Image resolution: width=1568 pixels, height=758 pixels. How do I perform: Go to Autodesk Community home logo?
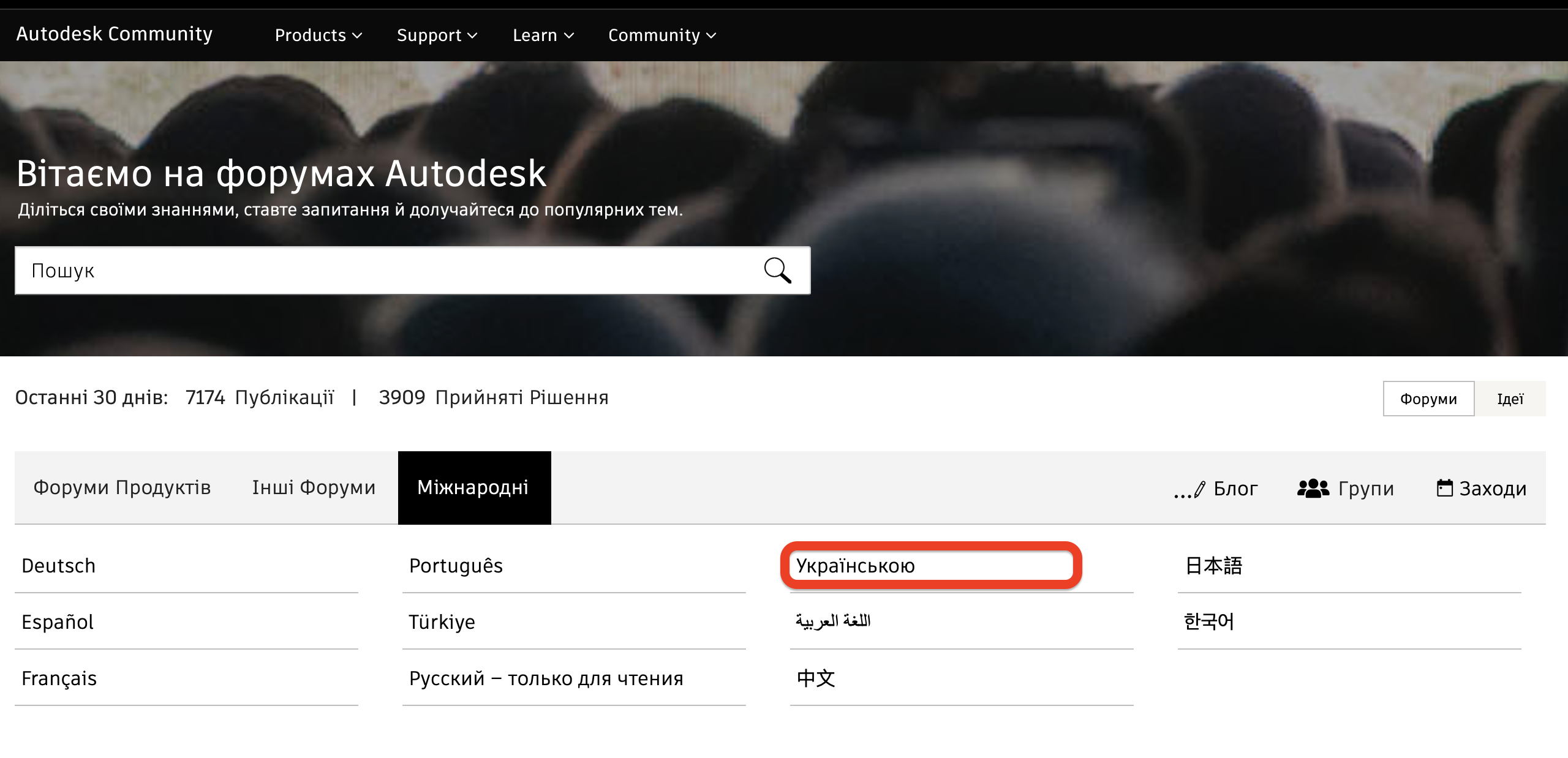[x=115, y=34]
